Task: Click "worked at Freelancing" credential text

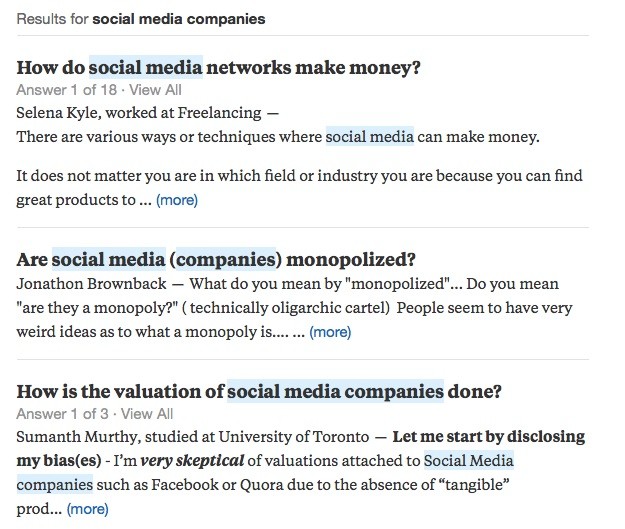Action: pyautogui.click(x=184, y=112)
